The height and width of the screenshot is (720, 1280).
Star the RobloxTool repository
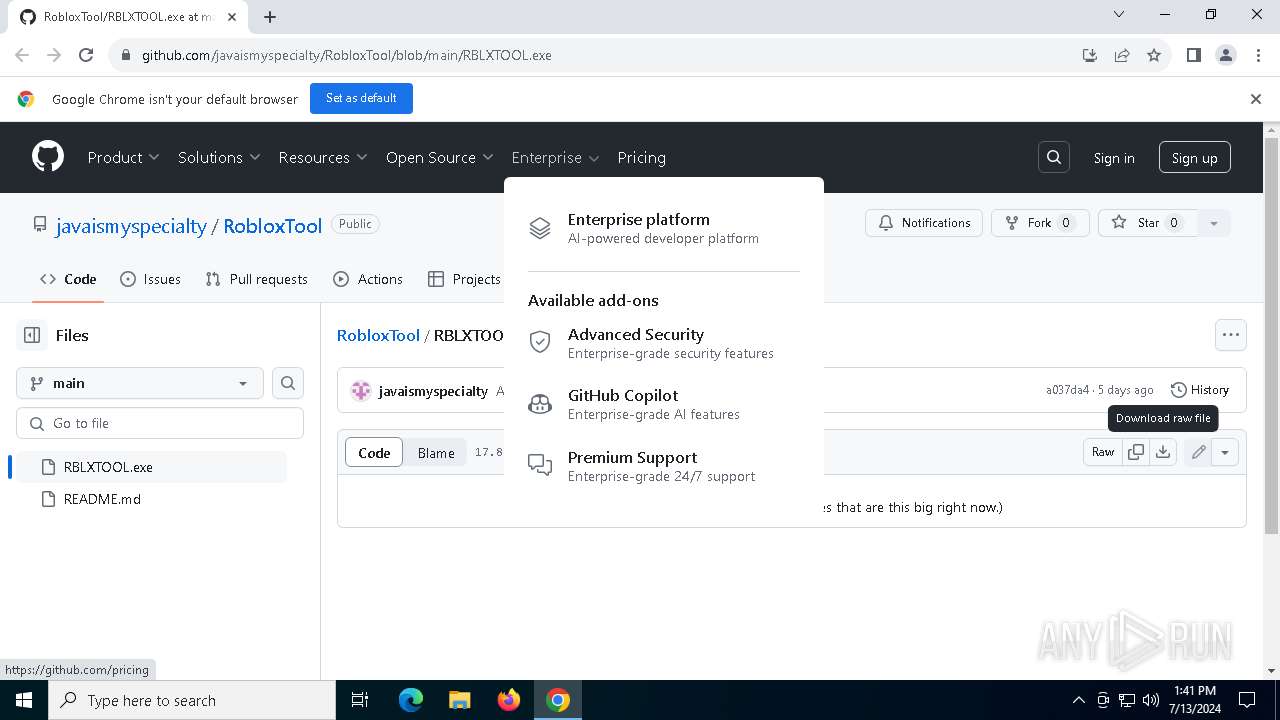pos(1146,223)
